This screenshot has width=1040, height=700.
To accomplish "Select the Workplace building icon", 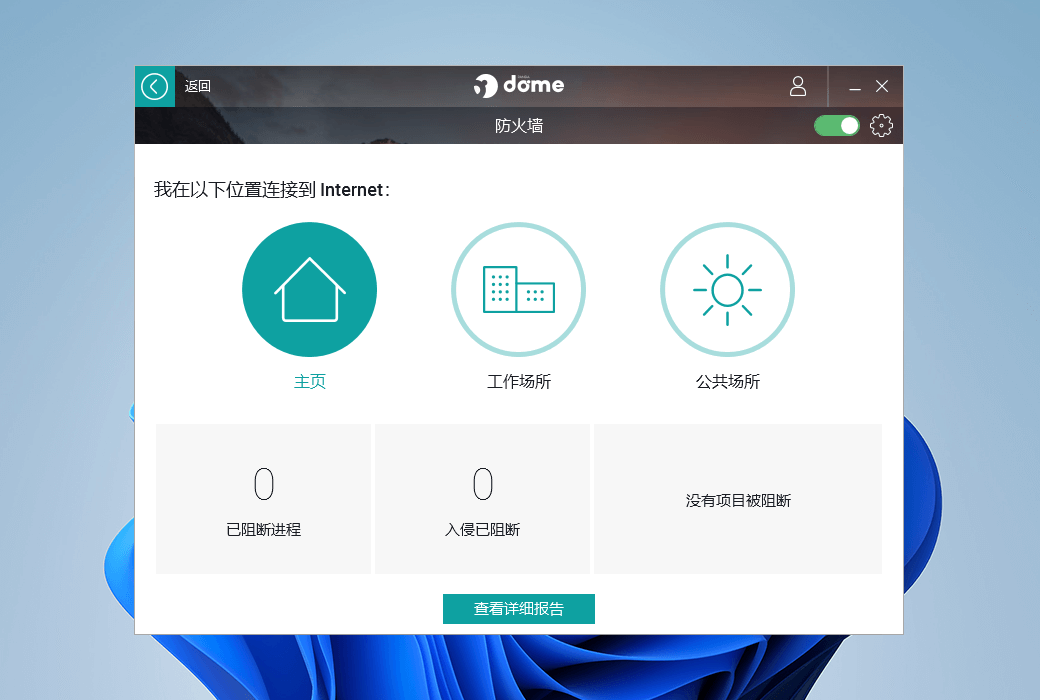I will [x=518, y=290].
